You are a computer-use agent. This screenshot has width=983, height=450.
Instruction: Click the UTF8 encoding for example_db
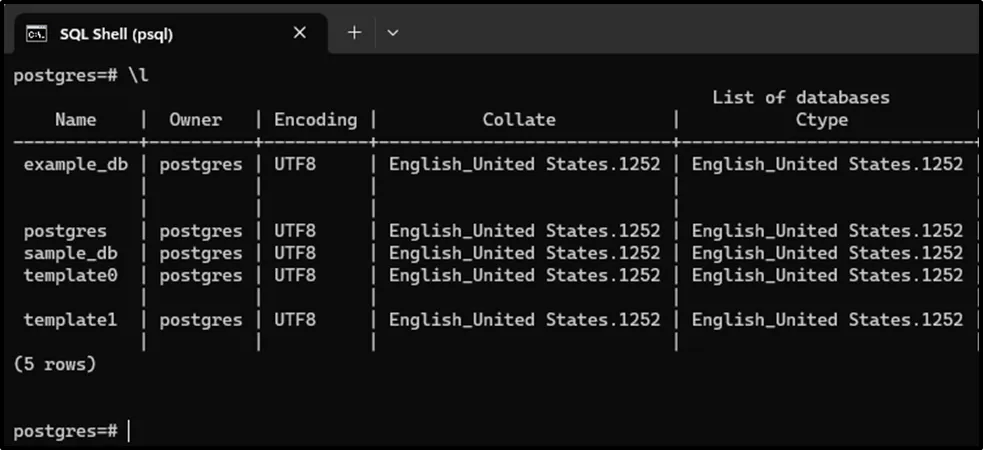click(295, 164)
